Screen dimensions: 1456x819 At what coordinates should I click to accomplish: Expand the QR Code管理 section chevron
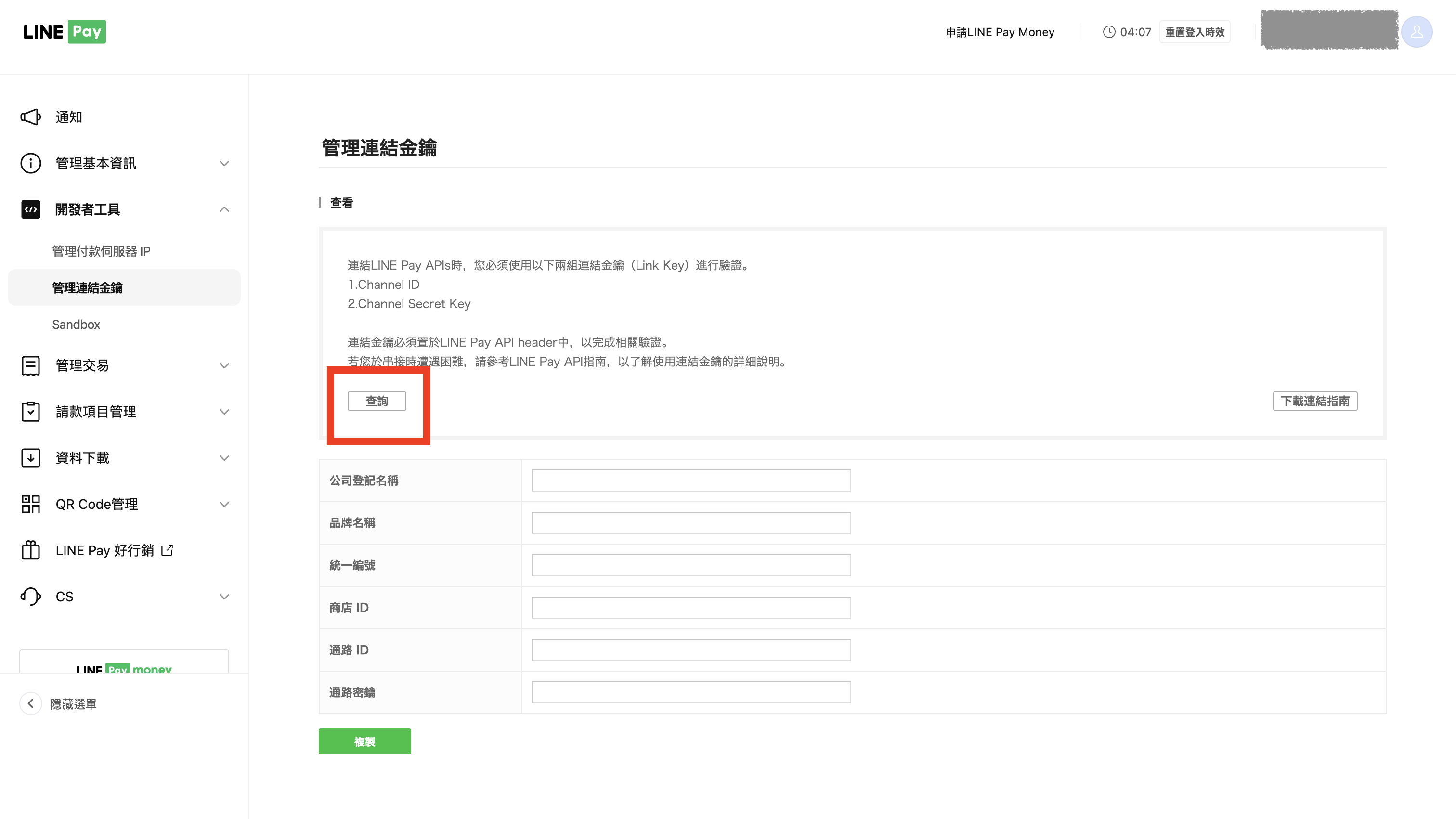pyautogui.click(x=224, y=504)
